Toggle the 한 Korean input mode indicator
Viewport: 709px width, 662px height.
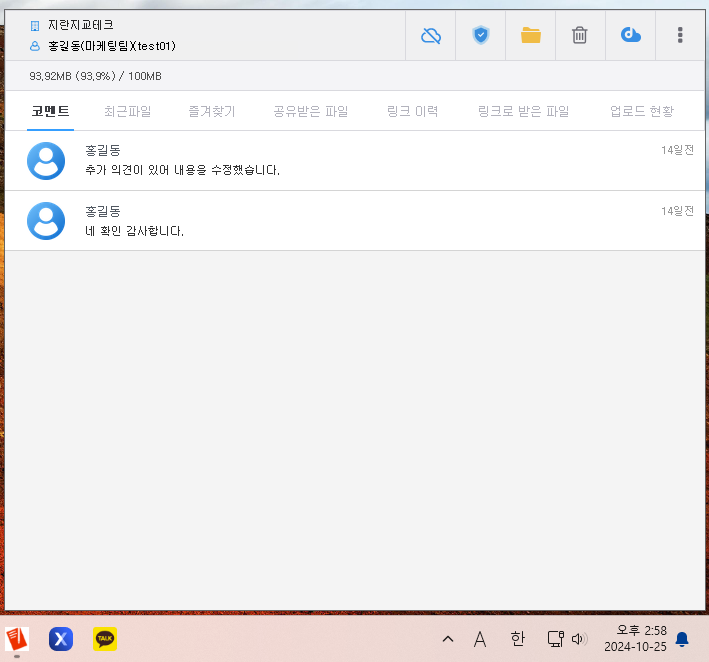click(517, 638)
